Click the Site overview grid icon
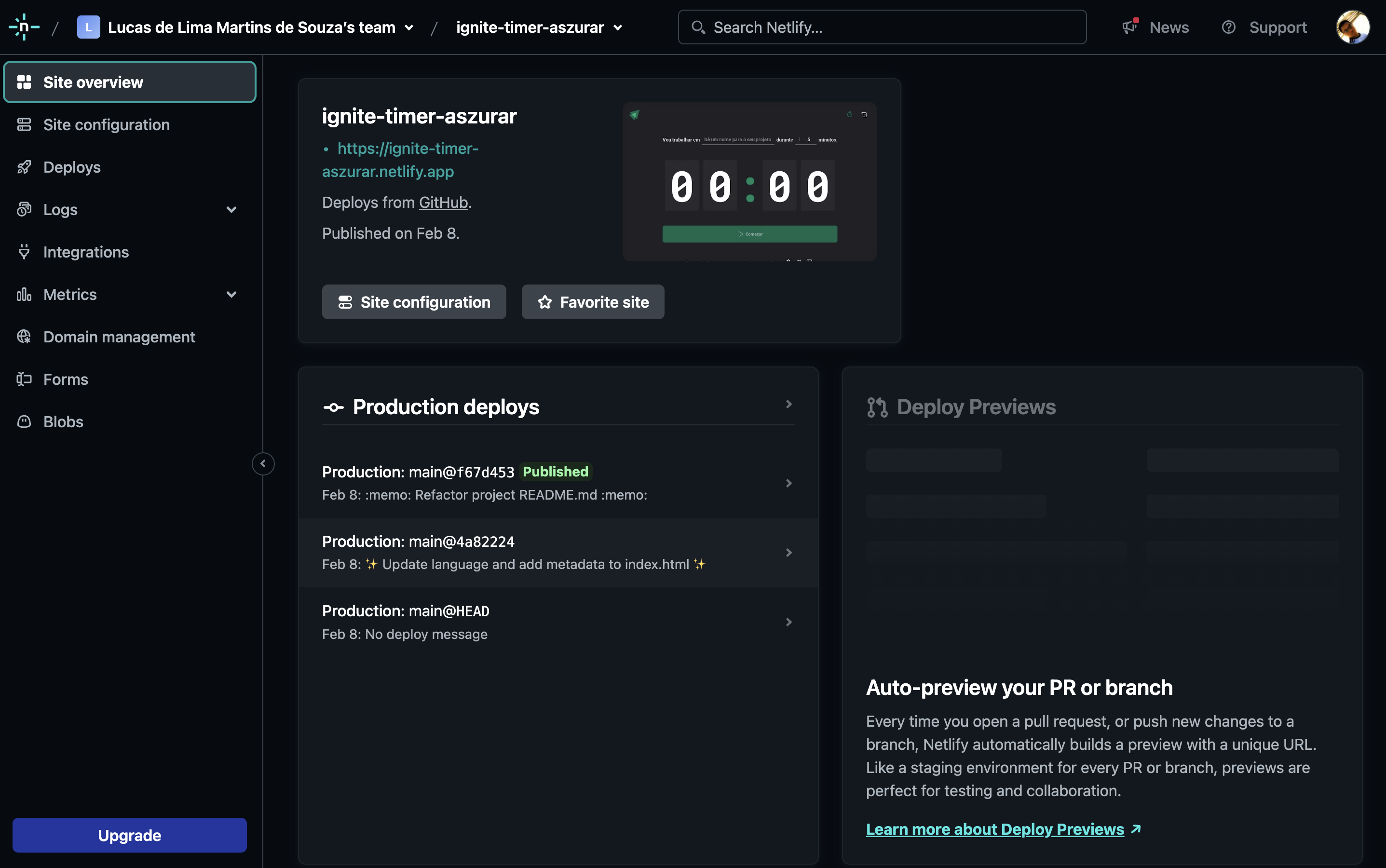1386x868 pixels. coord(24,82)
